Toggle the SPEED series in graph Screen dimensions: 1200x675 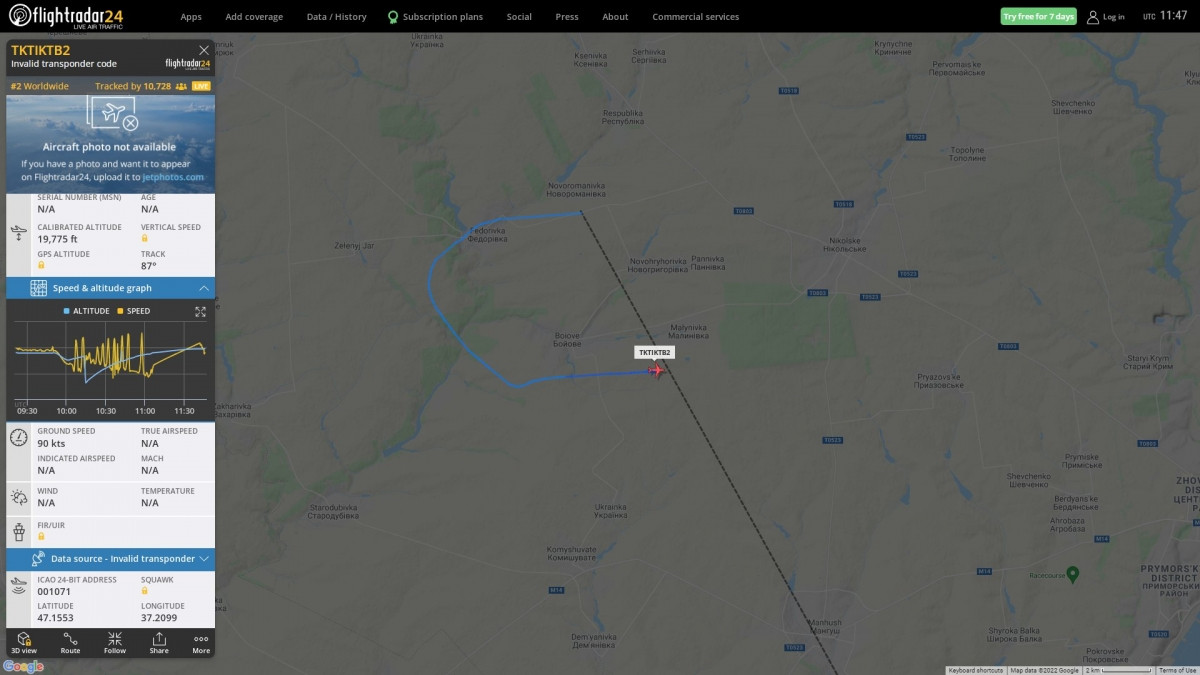coord(134,311)
